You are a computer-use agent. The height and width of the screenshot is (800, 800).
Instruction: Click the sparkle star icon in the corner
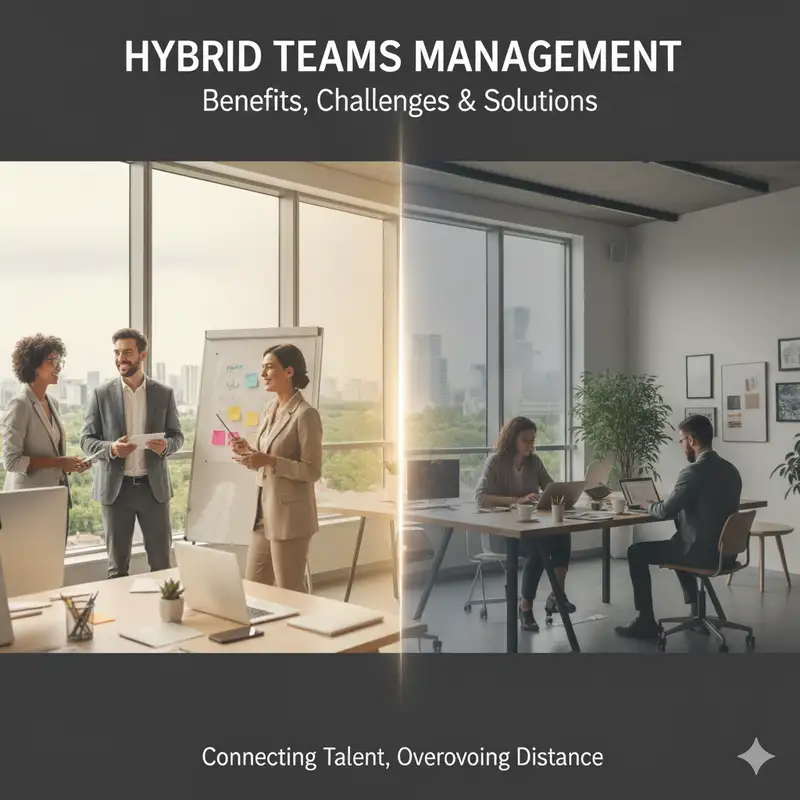(x=755, y=756)
